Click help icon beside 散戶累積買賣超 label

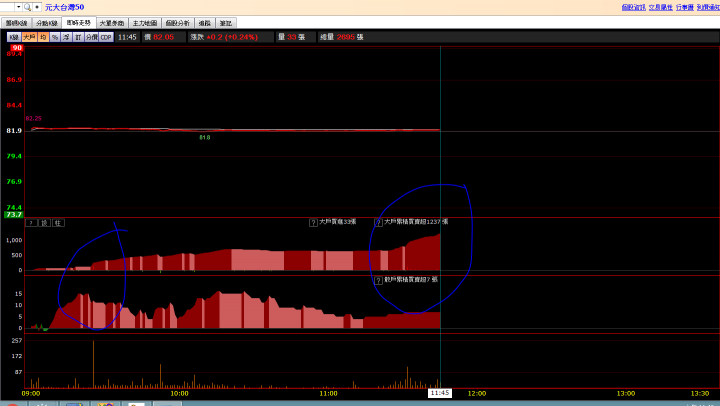378,280
